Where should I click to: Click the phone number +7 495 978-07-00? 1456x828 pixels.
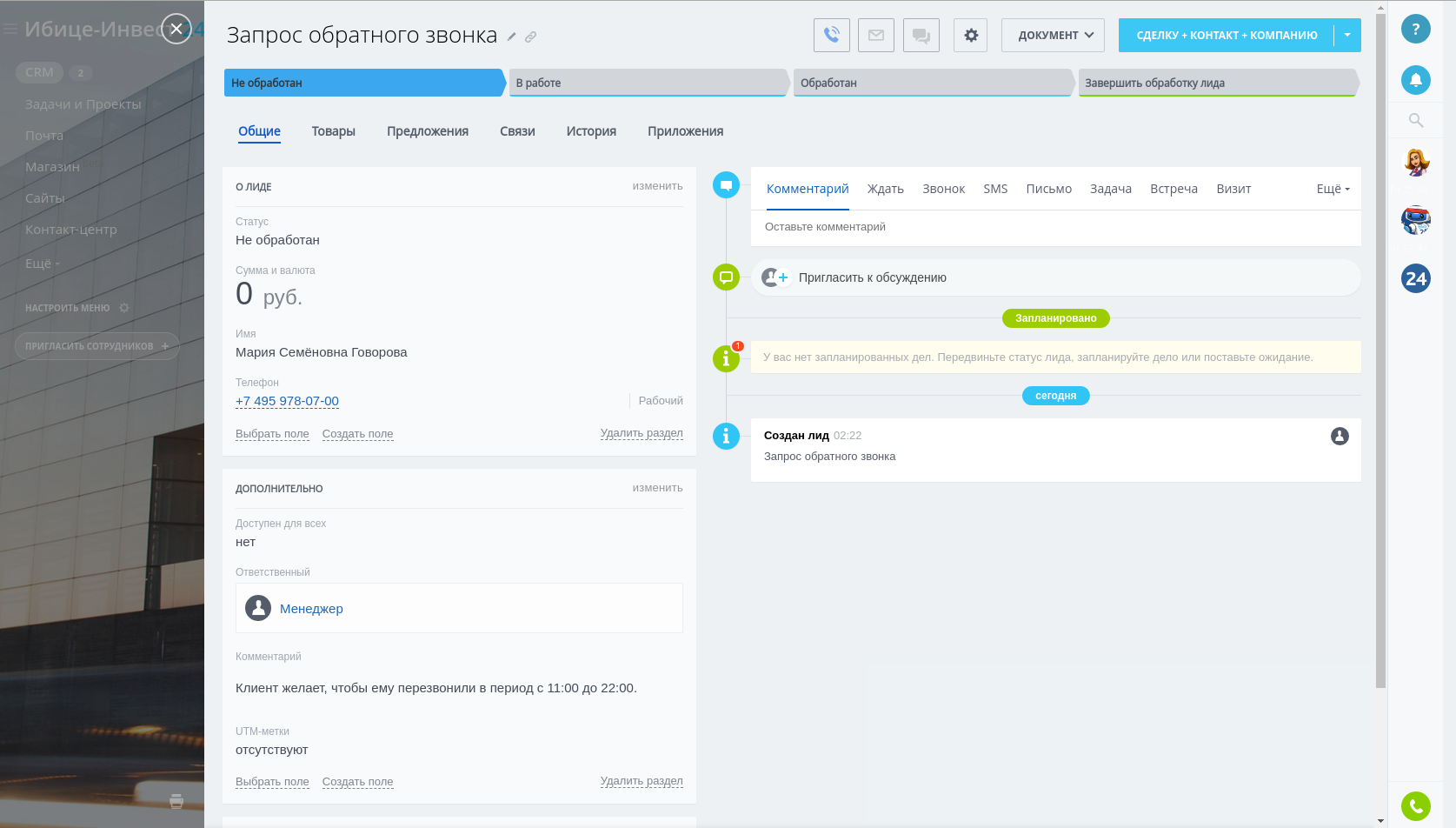tap(287, 401)
